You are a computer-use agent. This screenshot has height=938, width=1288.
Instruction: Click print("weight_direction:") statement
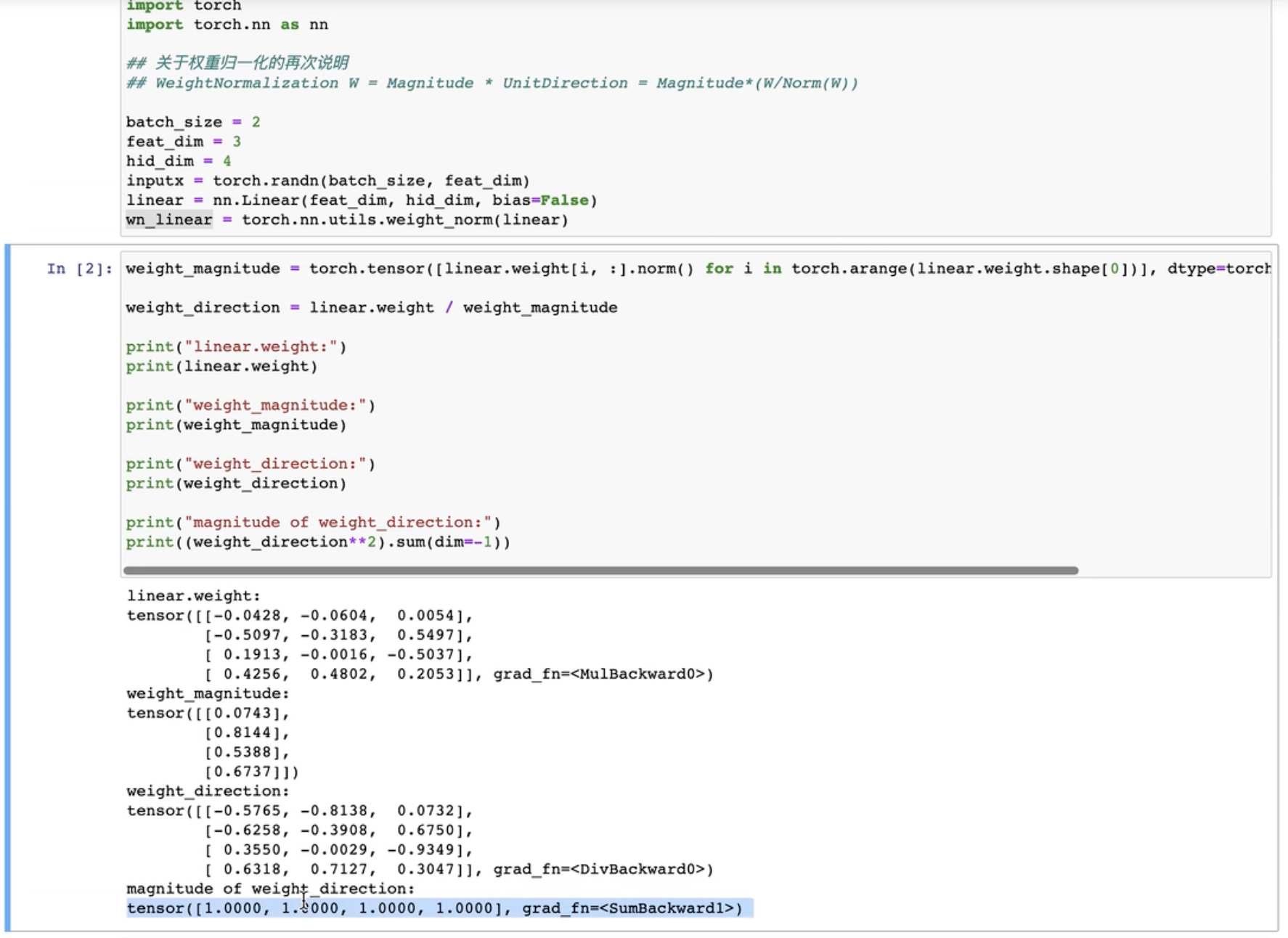(x=251, y=465)
